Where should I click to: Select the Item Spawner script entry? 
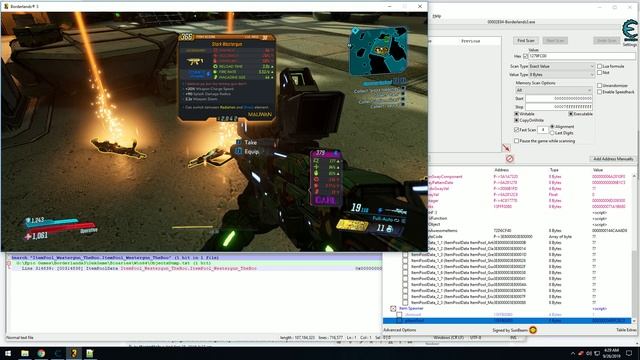point(411,309)
